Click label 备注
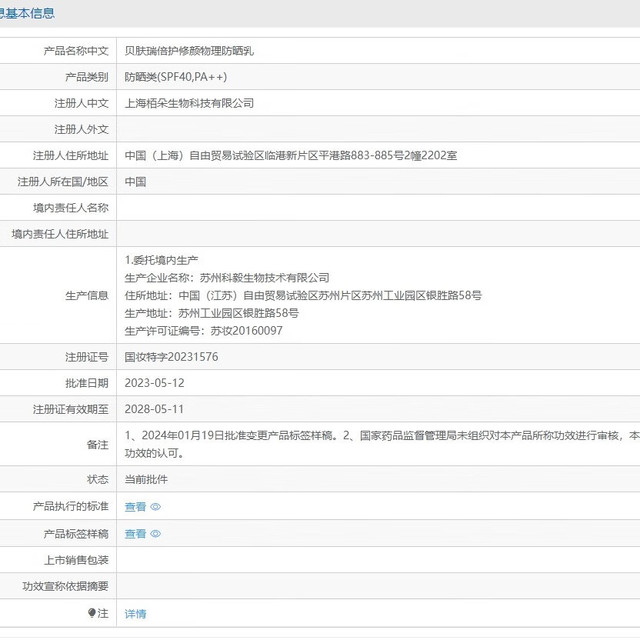The width and height of the screenshot is (640, 640). (x=98, y=444)
